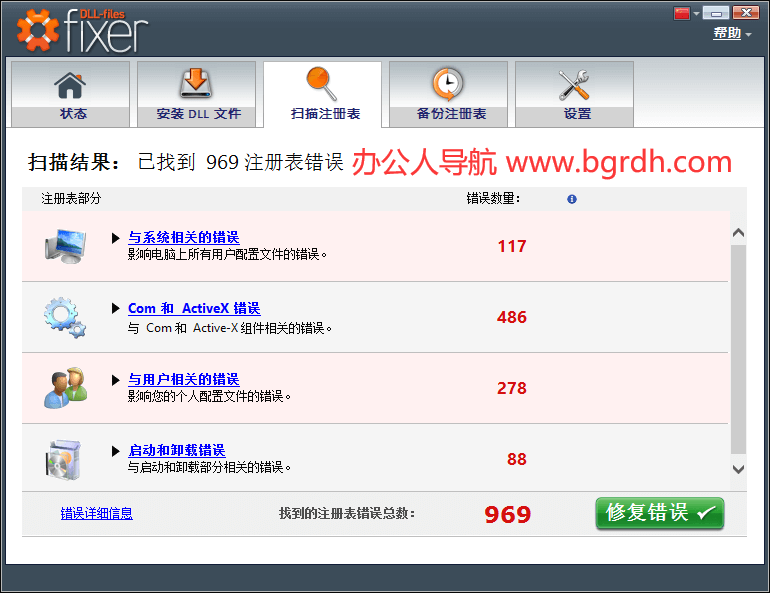Open the 错误详细信息 link
The image size is (770, 593).
97,513
